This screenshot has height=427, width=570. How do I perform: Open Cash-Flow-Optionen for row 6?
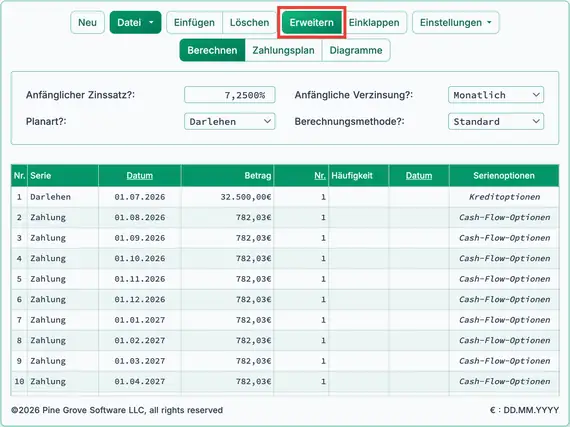coord(504,299)
